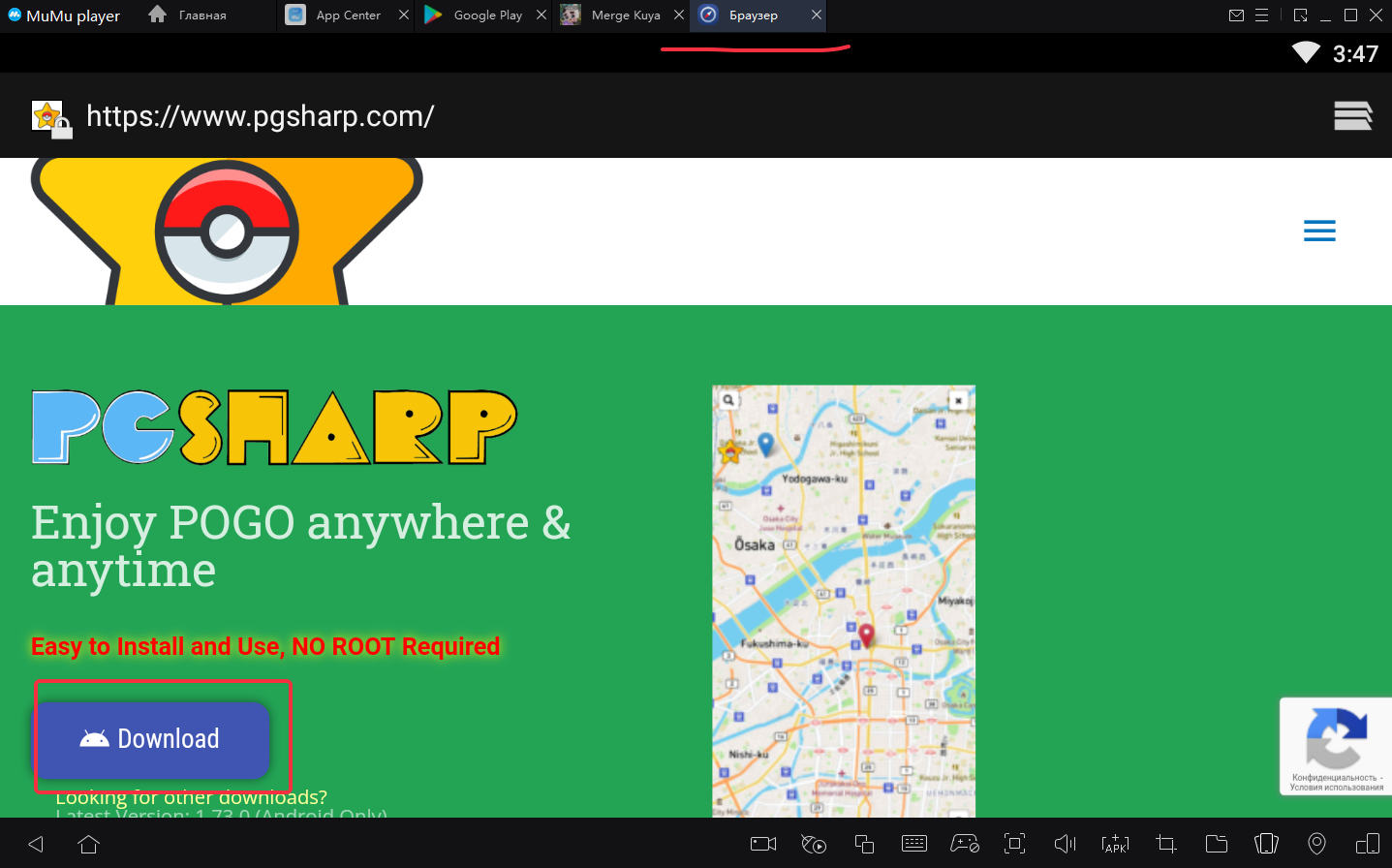The height and width of the screenshot is (868, 1392).
Task: Click the Download button
Action: click(152, 739)
